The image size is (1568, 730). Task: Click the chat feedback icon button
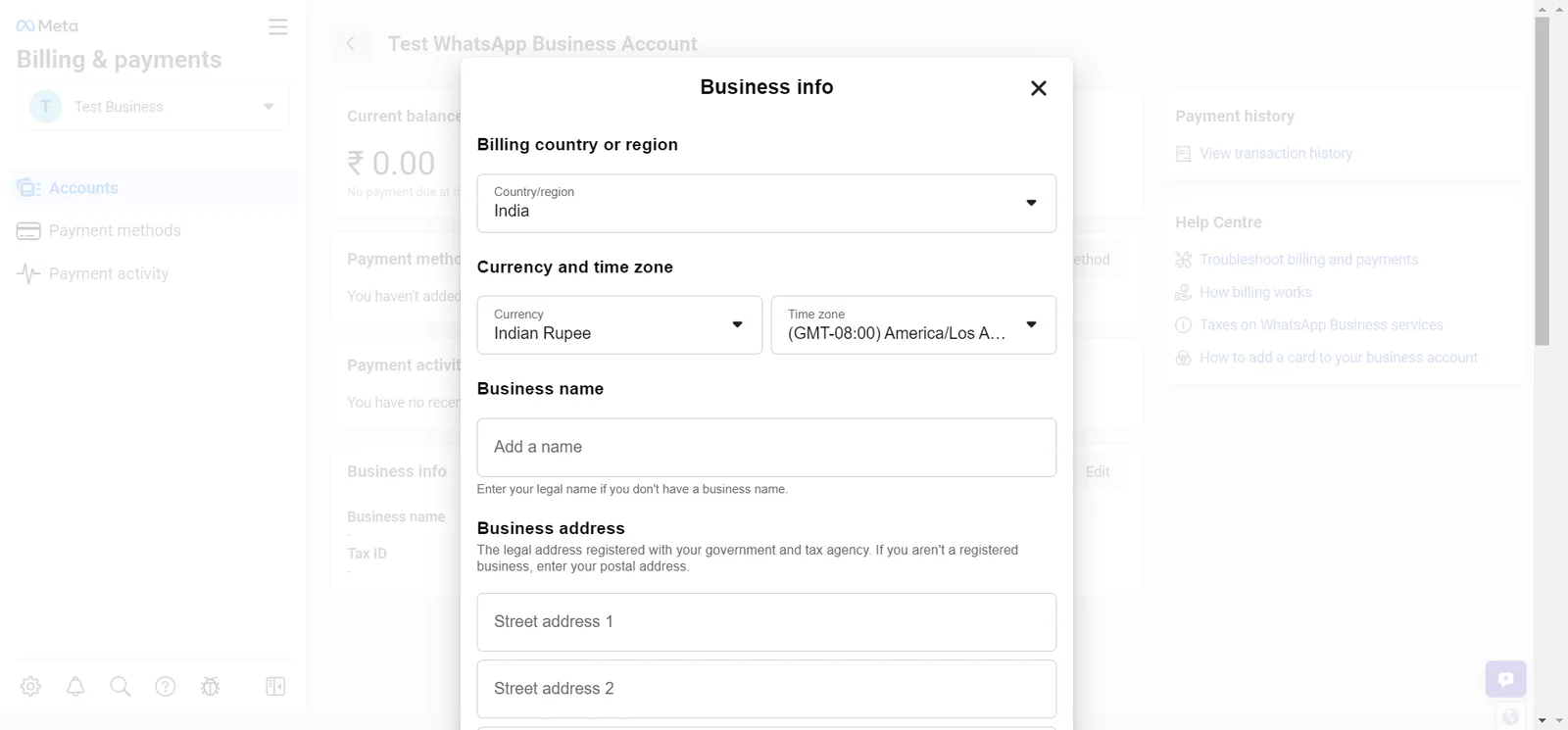(x=1506, y=679)
